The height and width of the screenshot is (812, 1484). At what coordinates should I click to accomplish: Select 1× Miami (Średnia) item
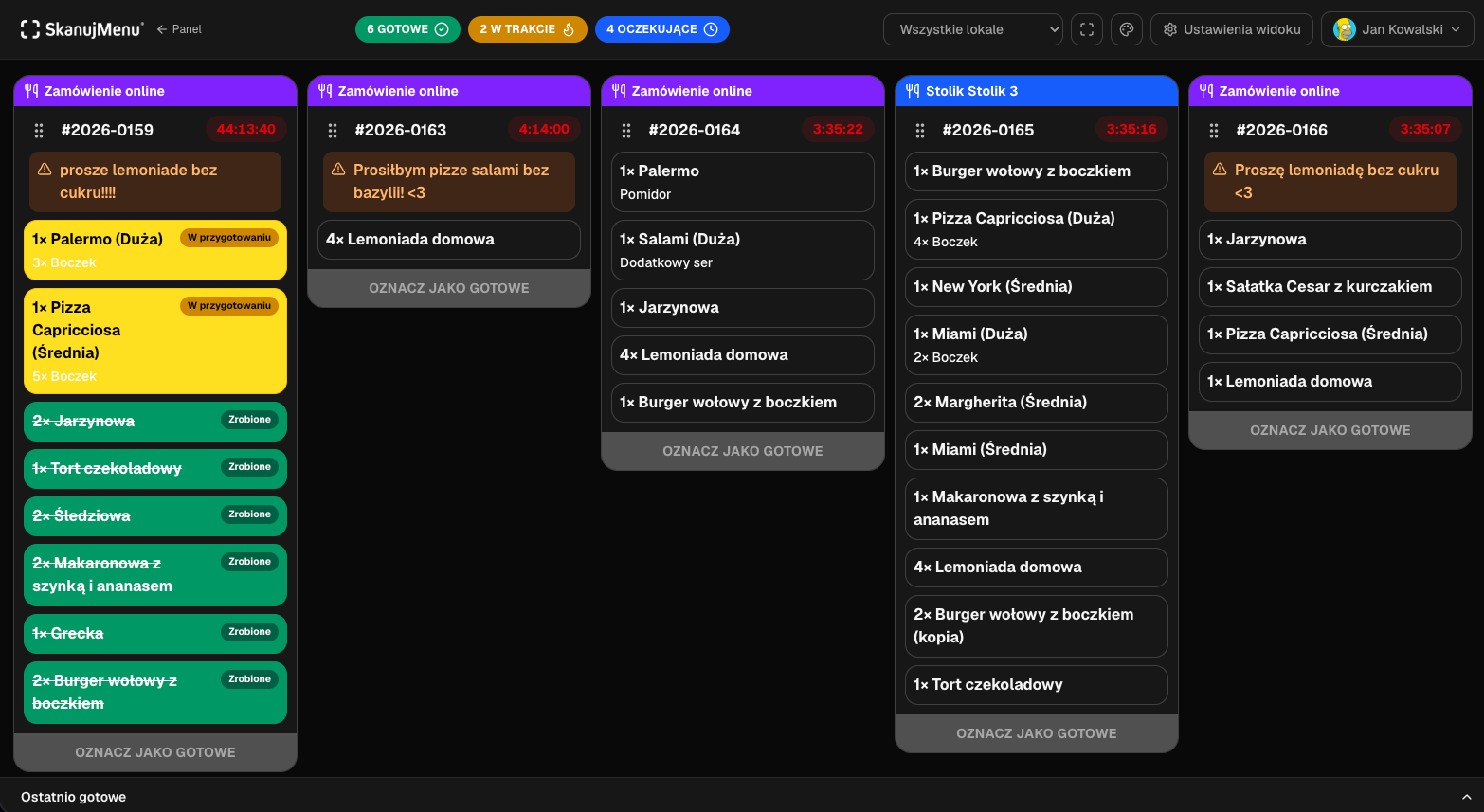pyautogui.click(x=1037, y=450)
